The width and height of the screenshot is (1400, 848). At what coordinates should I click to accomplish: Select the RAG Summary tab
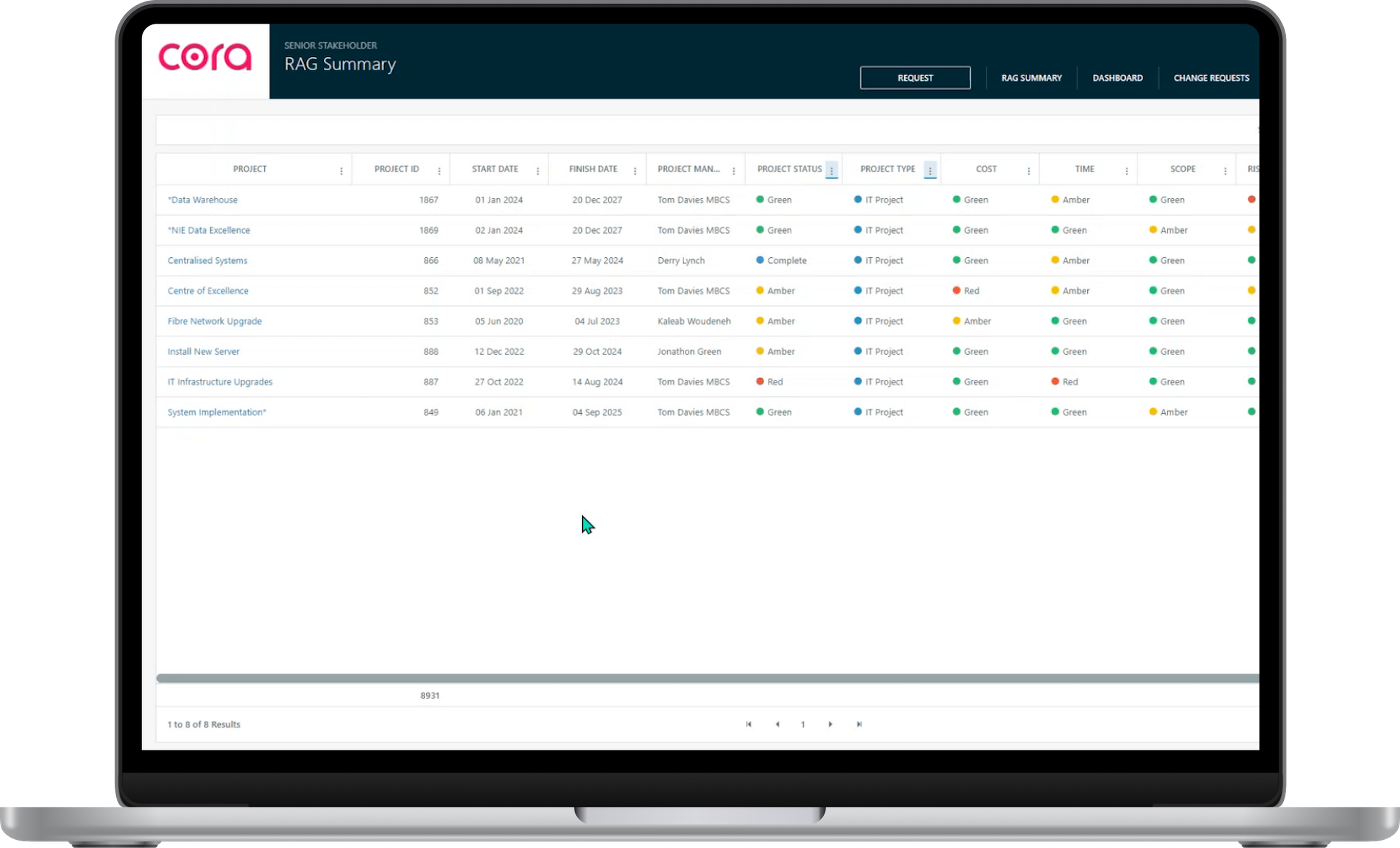click(x=1031, y=78)
